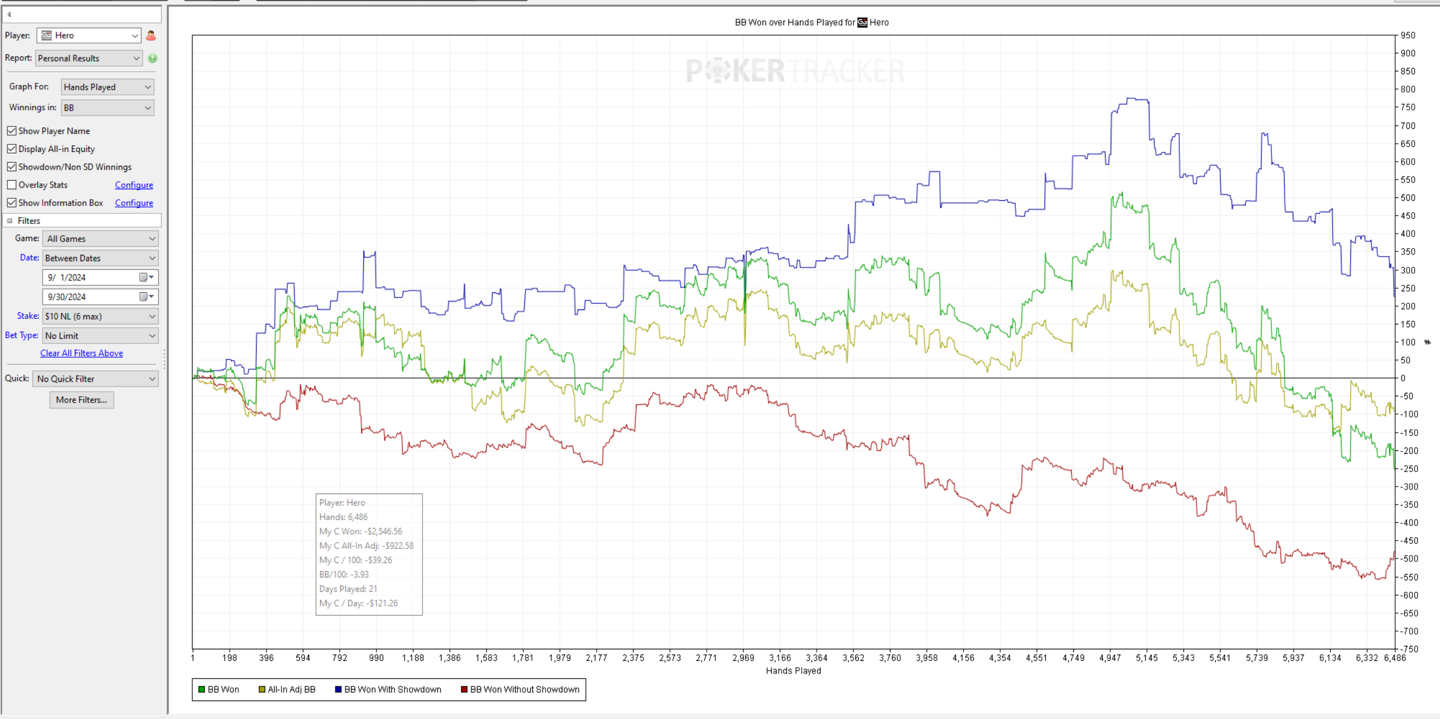Collapse the Filters section
This screenshot has height=719, width=1440.
tap(10, 221)
